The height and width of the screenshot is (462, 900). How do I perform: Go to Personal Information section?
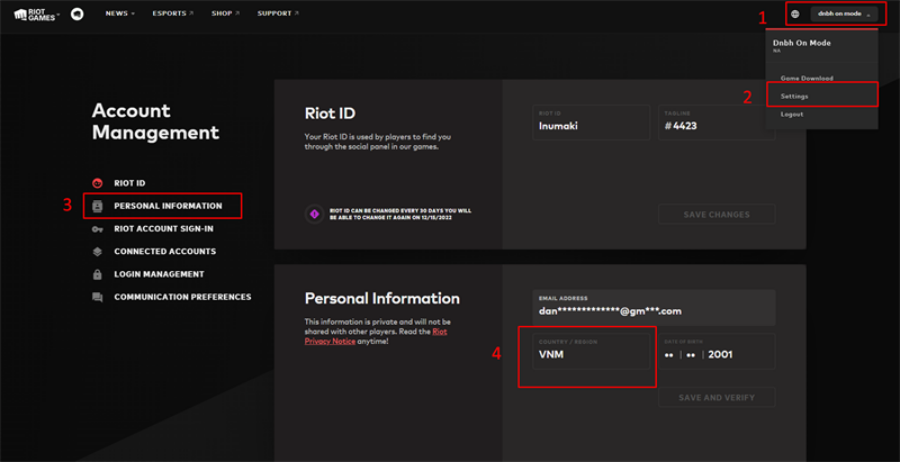coord(168,205)
